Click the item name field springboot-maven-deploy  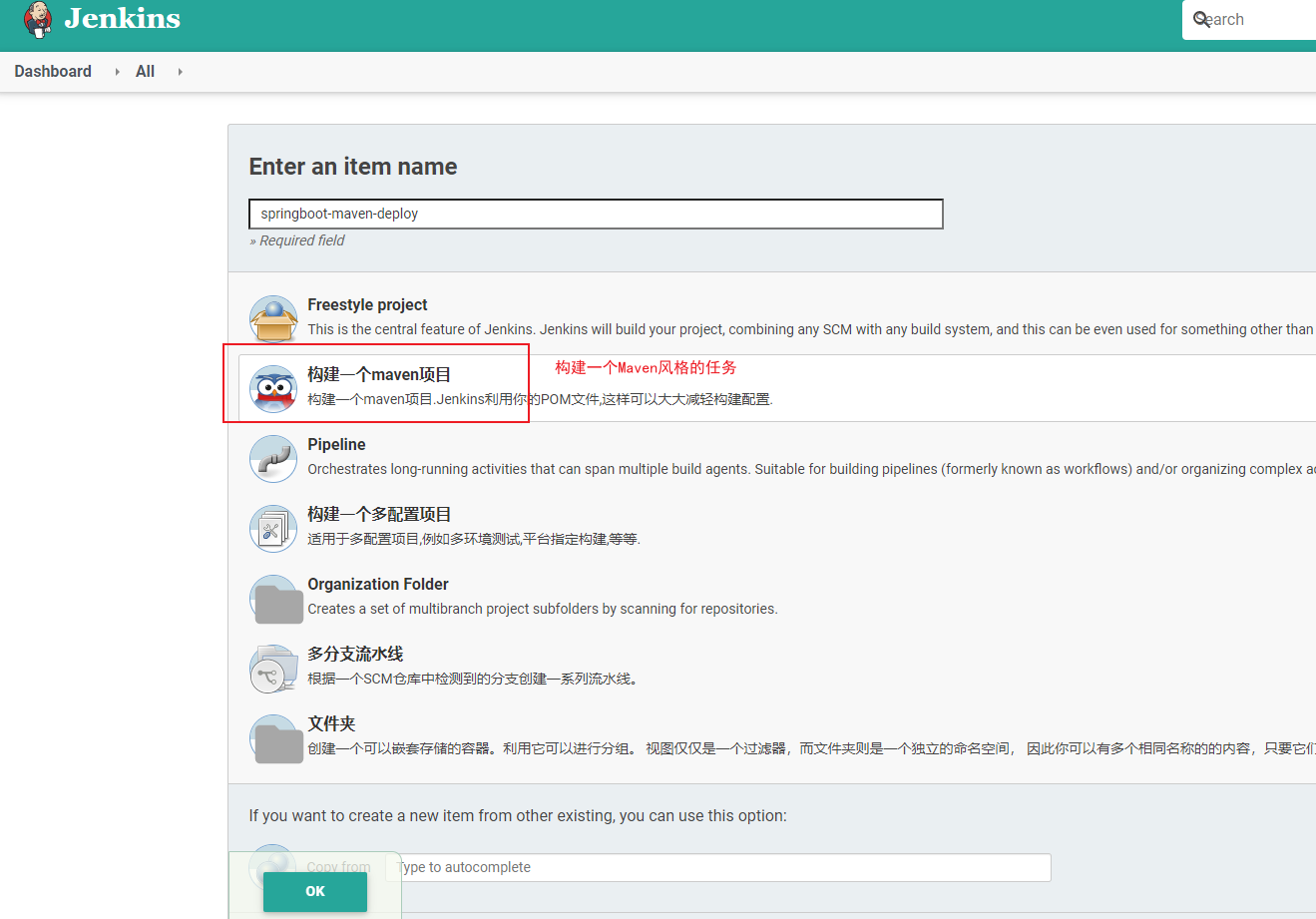point(596,214)
